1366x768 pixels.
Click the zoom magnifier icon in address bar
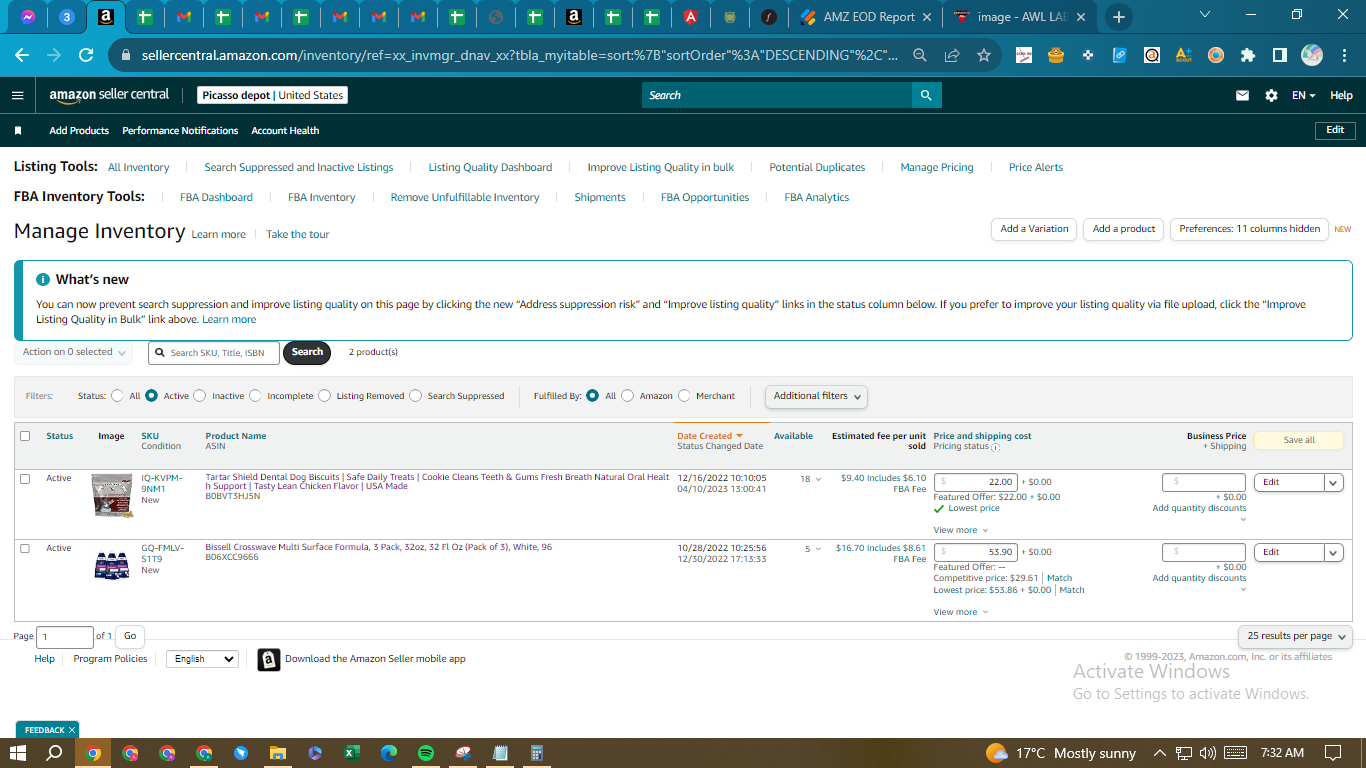pos(919,55)
